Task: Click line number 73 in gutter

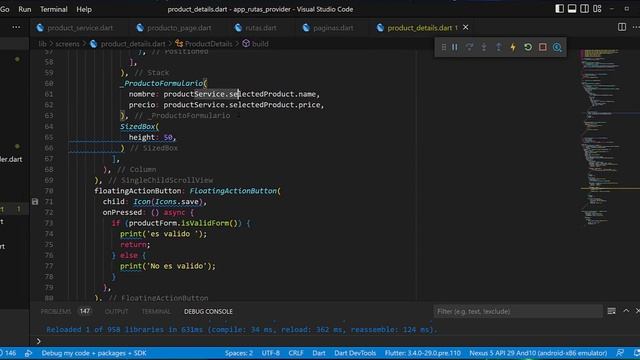Action: pyautogui.click(x=49, y=223)
